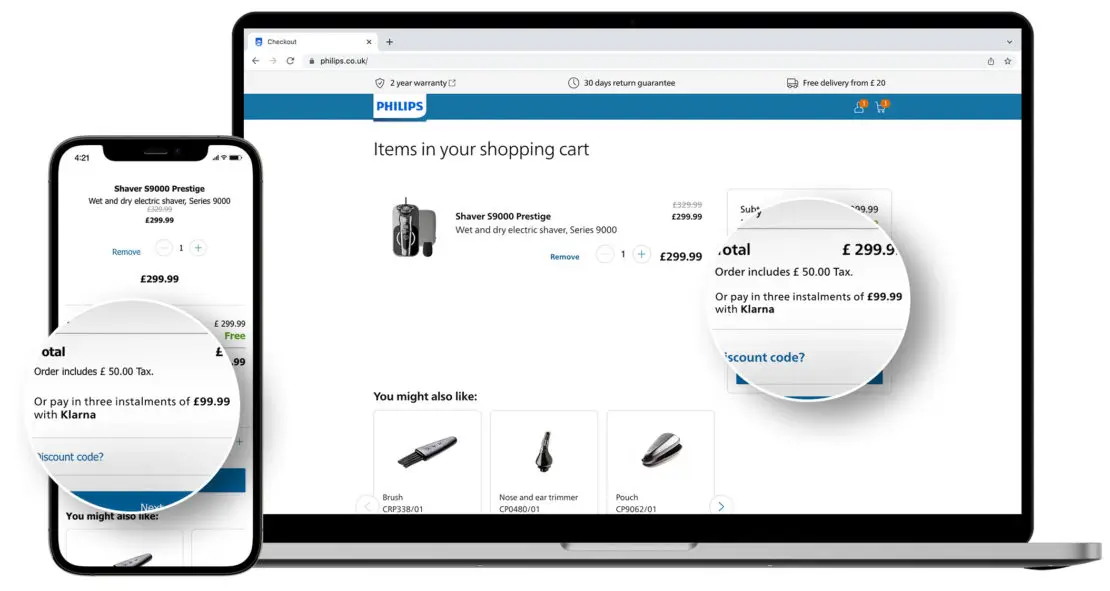Image resolution: width=1110 pixels, height=591 pixels.
Task: Open the account icon in header
Action: 859,107
